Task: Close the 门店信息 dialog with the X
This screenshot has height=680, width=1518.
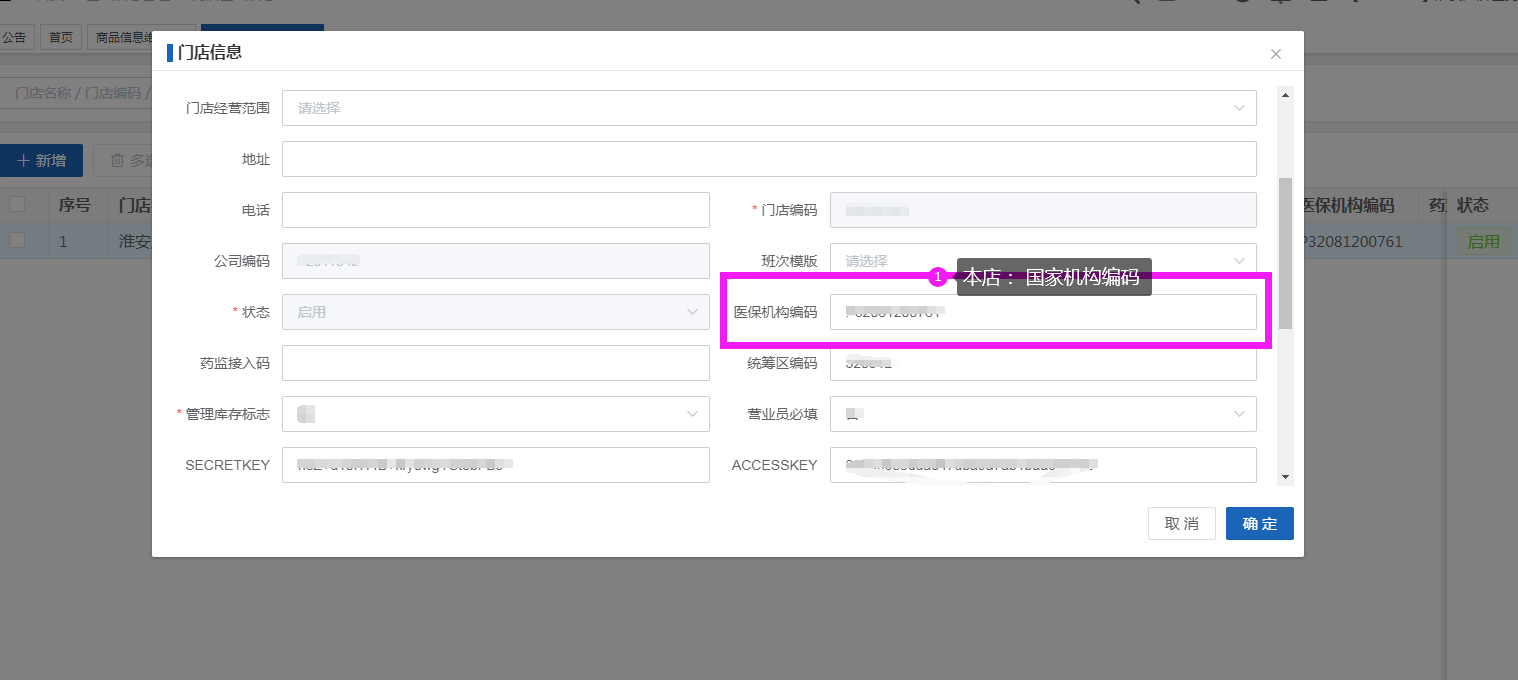Action: pos(1275,54)
